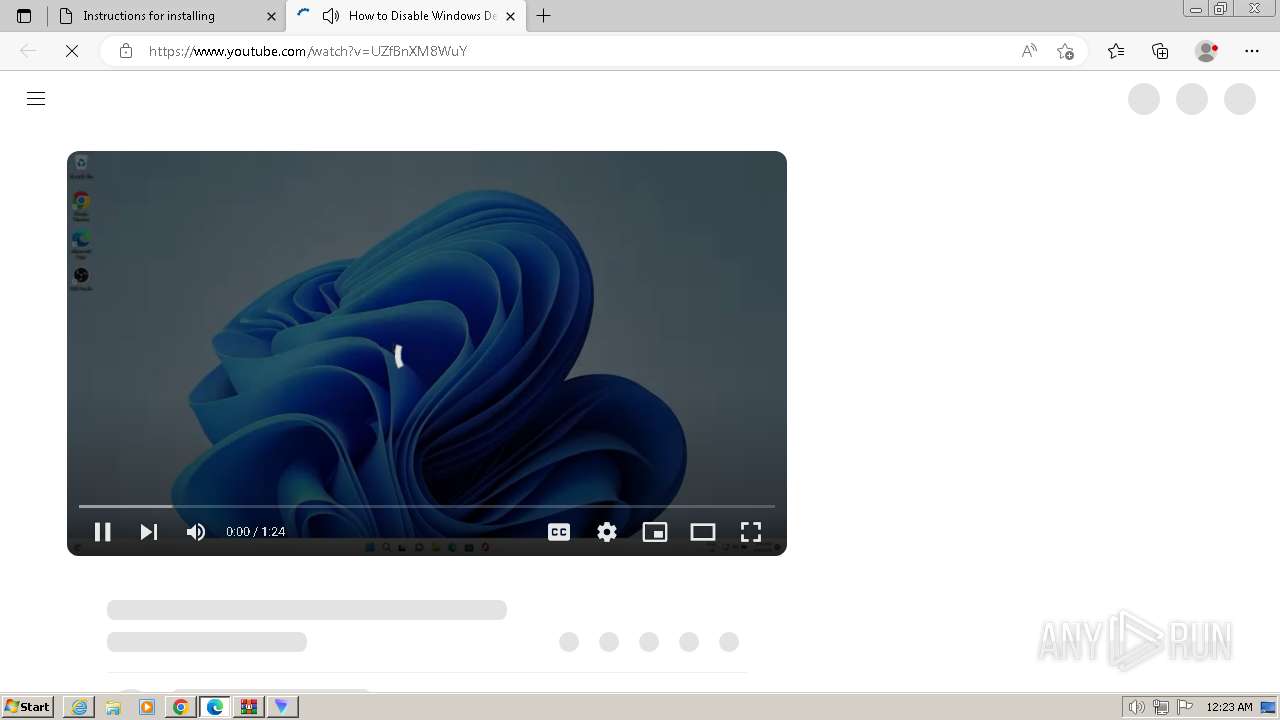Viewport: 1280px width, 720px height.
Task: Open Edge Settings and more menu
Action: tap(1252, 51)
